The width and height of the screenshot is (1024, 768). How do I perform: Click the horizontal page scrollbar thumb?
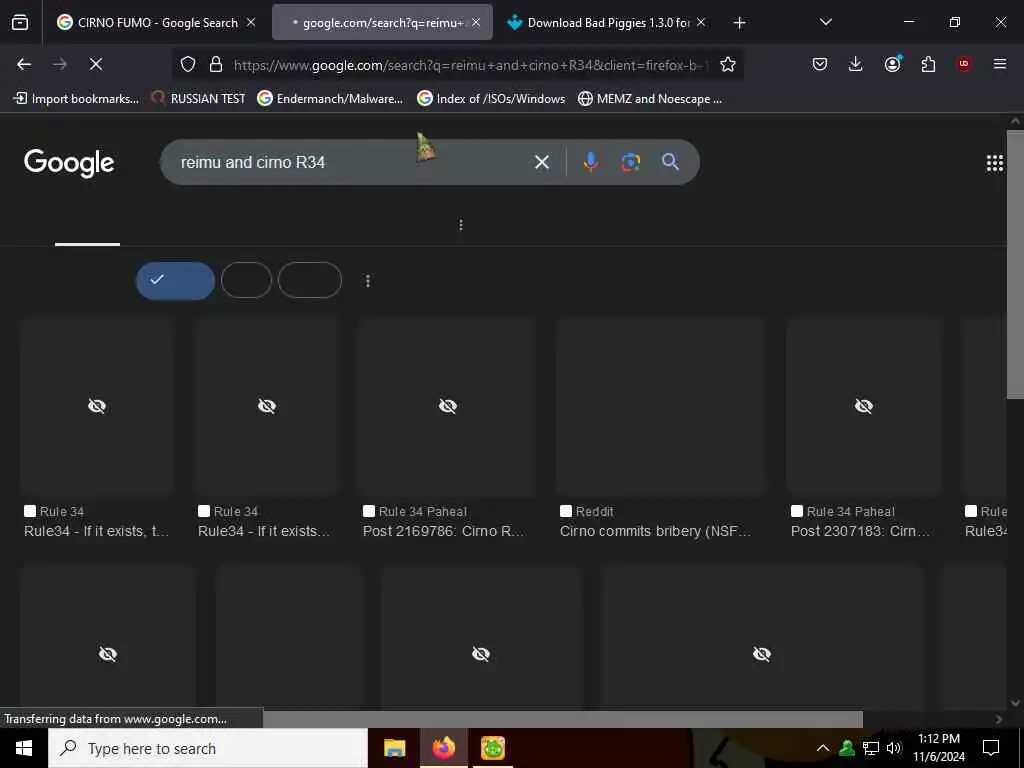pyautogui.click(x=563, y=719)
